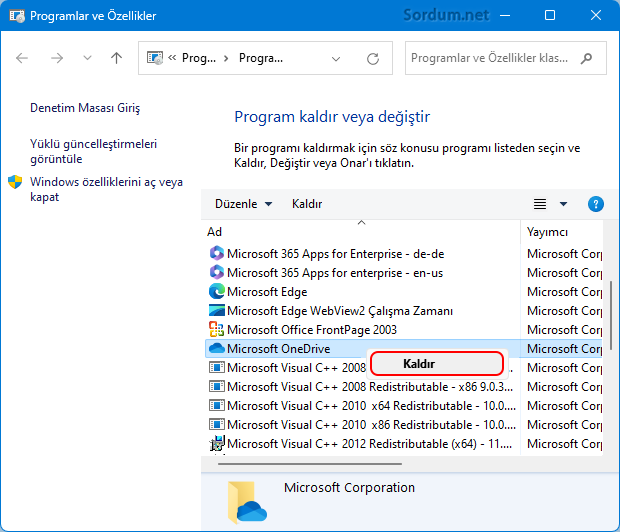This screenshot has height=532, width=620.
Task: Select the Microsoft OneDrive row
Action: 403,348
